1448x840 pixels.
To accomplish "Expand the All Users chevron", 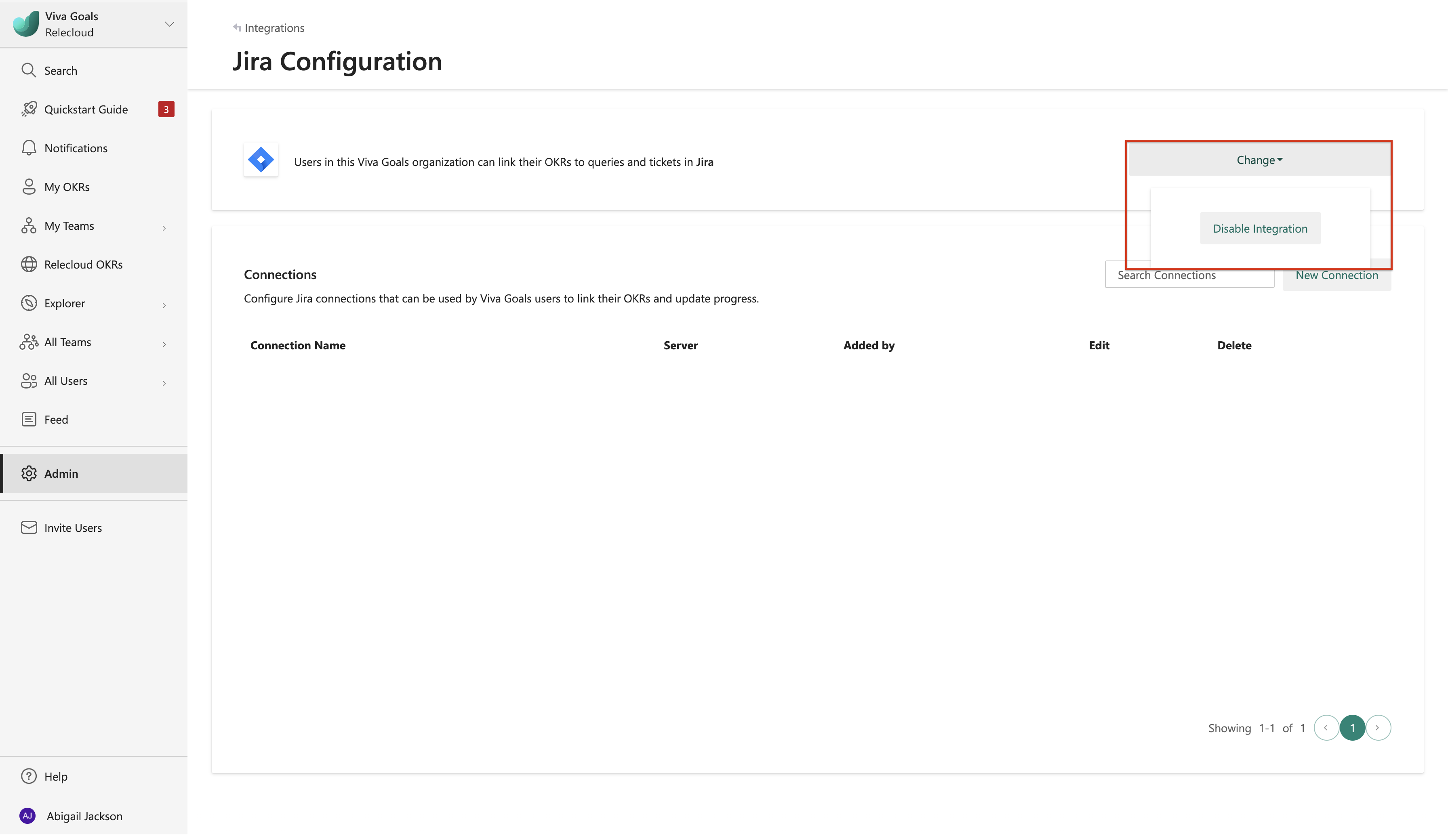I will coord(164,383).
